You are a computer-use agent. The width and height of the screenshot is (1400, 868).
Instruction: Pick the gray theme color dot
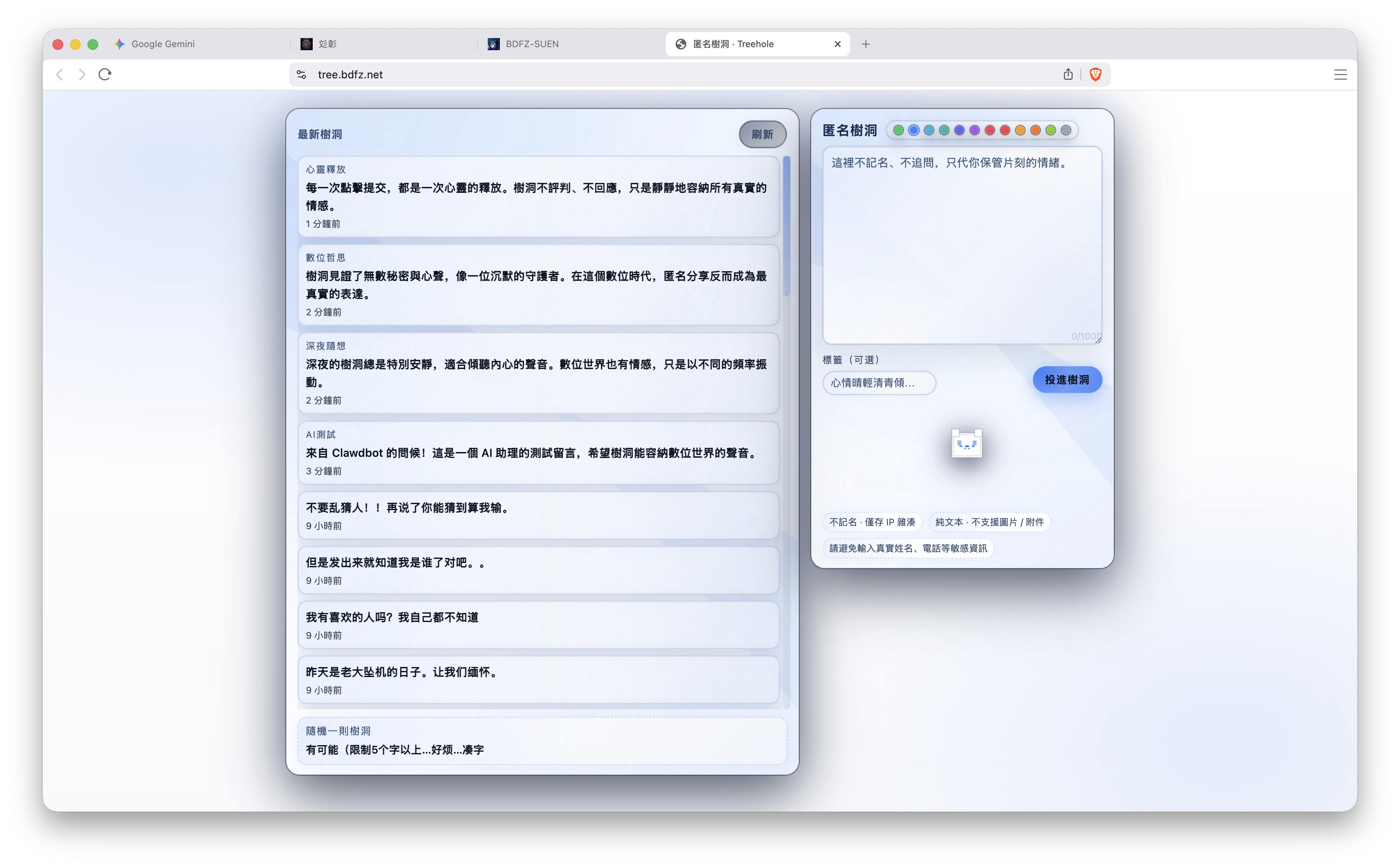1066,130
